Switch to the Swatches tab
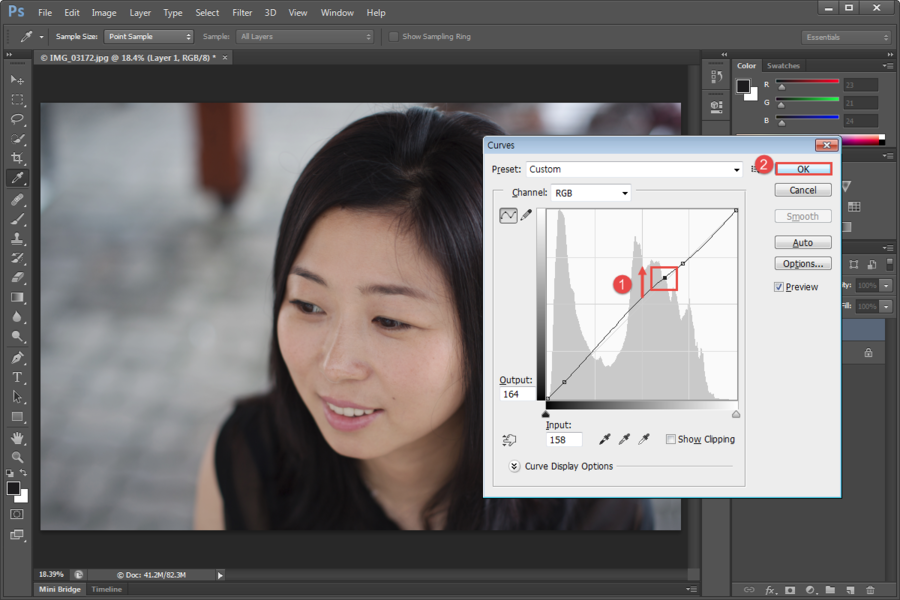The image size is (900, 600). [783, 65]
